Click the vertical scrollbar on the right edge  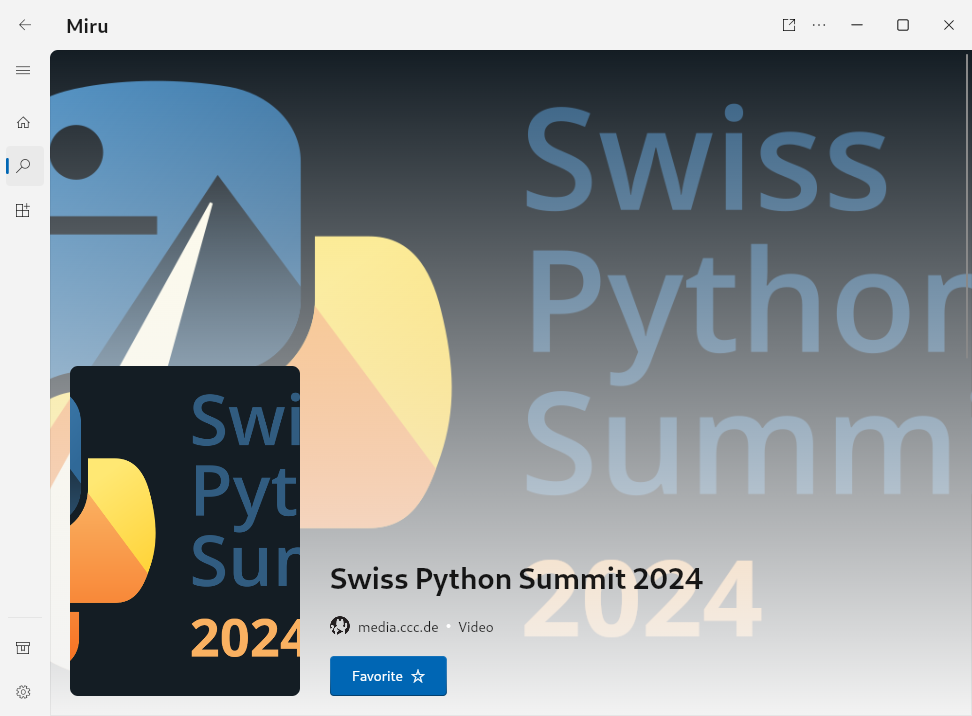point(967,205)
